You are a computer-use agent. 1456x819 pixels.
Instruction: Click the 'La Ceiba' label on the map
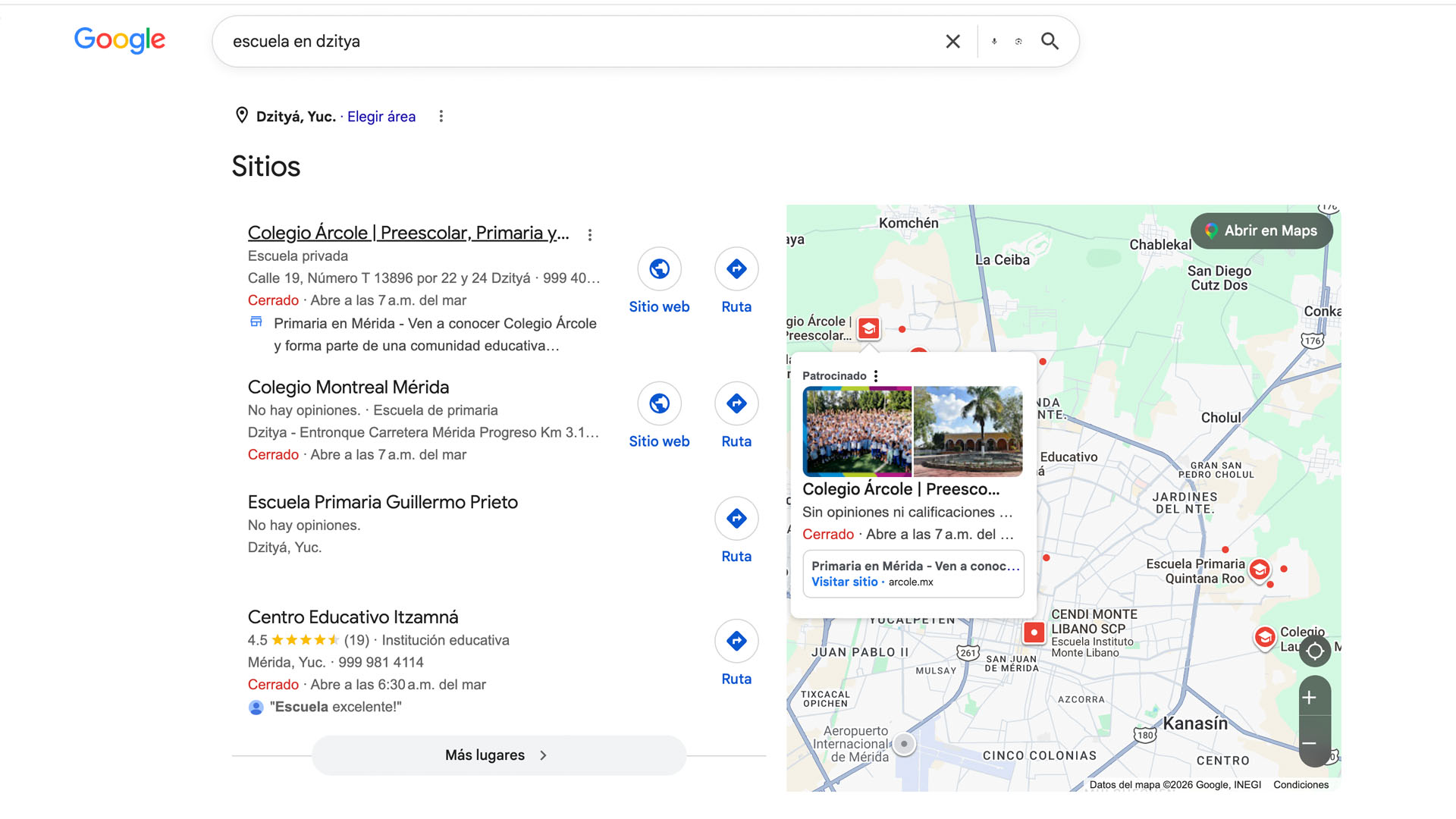click(x=1003, y=260)
